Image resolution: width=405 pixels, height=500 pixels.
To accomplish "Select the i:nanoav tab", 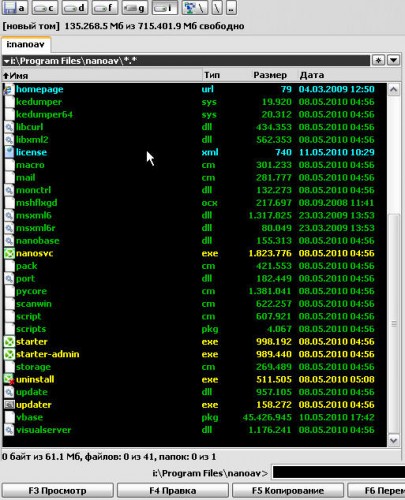I will [x=26, y=44].
